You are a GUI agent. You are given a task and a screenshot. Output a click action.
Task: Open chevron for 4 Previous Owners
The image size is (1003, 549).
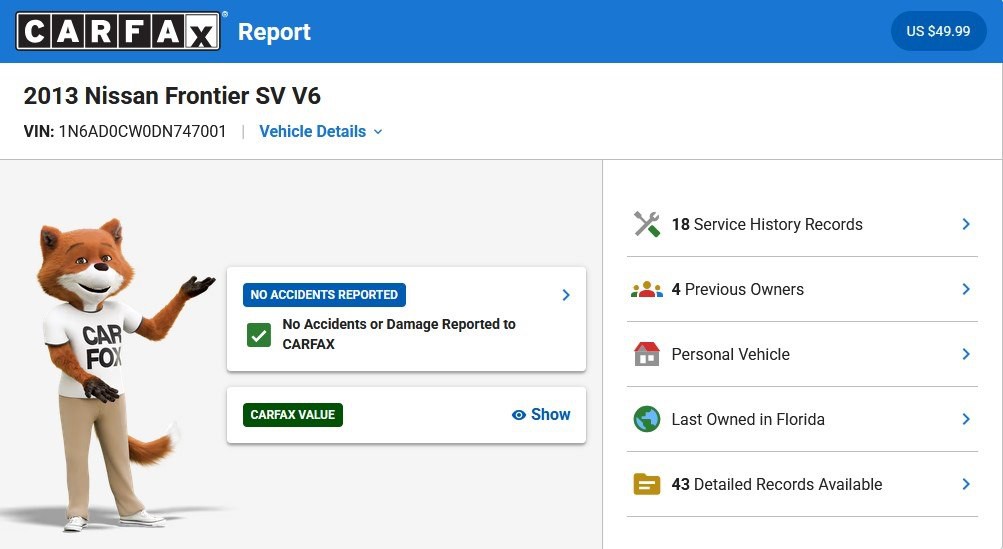tap(966, 289)
